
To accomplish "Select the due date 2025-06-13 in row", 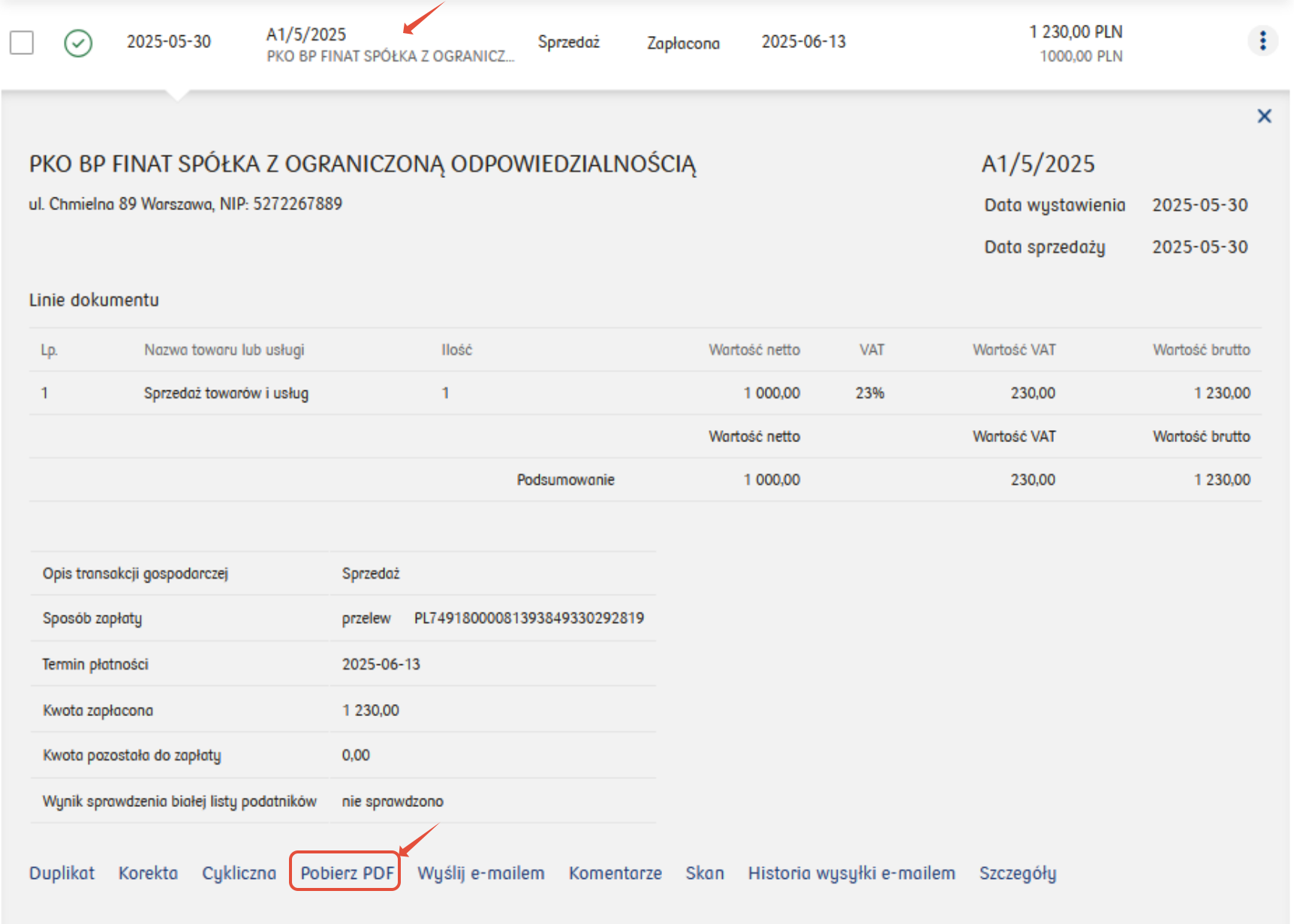I will (x=804, y=42).
